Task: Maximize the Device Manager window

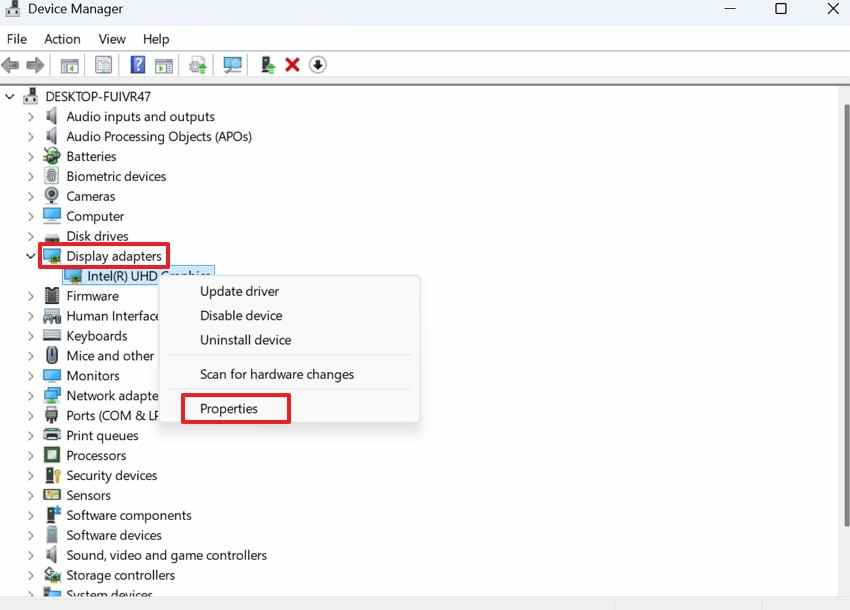Action: coord(781,9)
